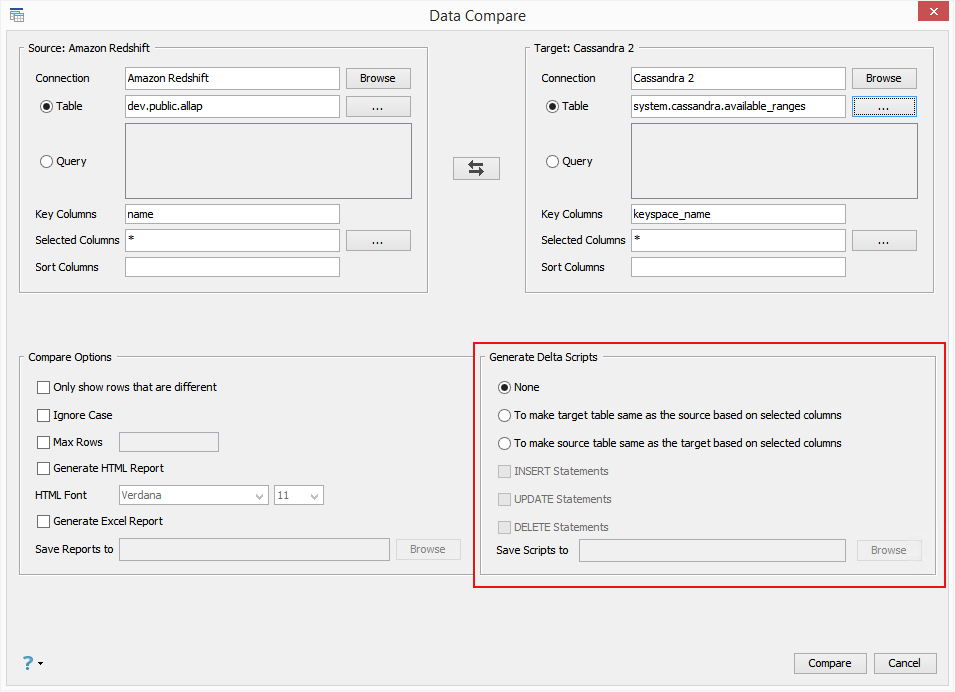955x692 pixels.
Task: Open target Selected Columns ellipsis button
Action: click(884, 241)
